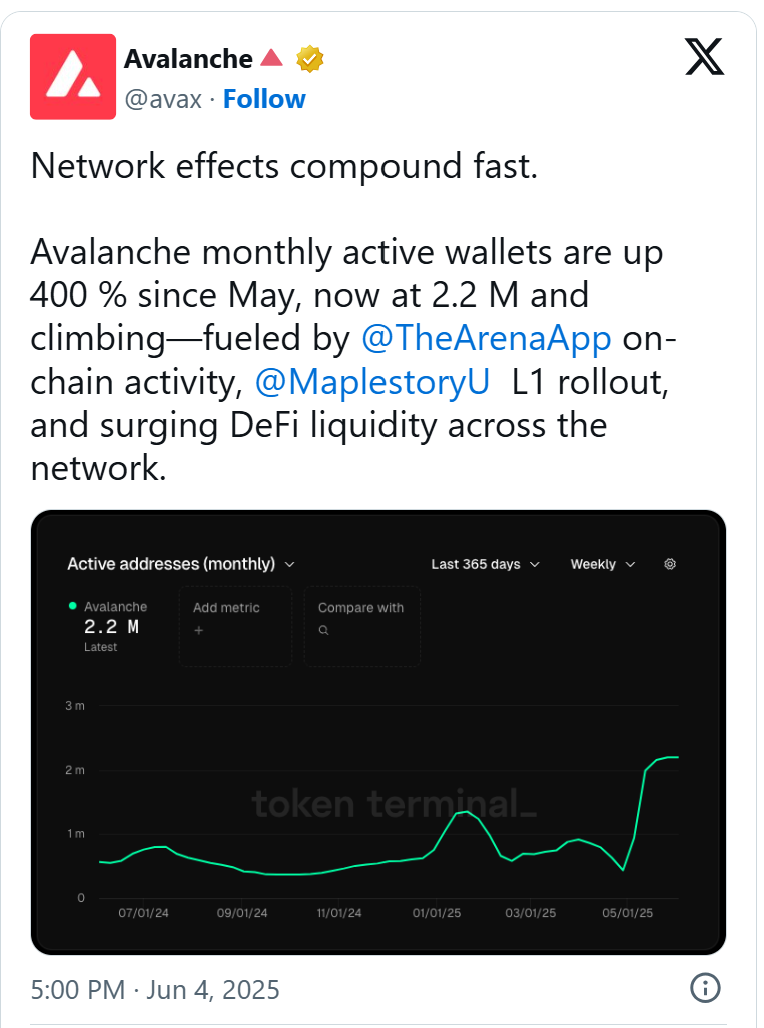Click the red triangle emoji by Avalanche
The width and height of the screenshot is (764, 1028).
point(271,59)
